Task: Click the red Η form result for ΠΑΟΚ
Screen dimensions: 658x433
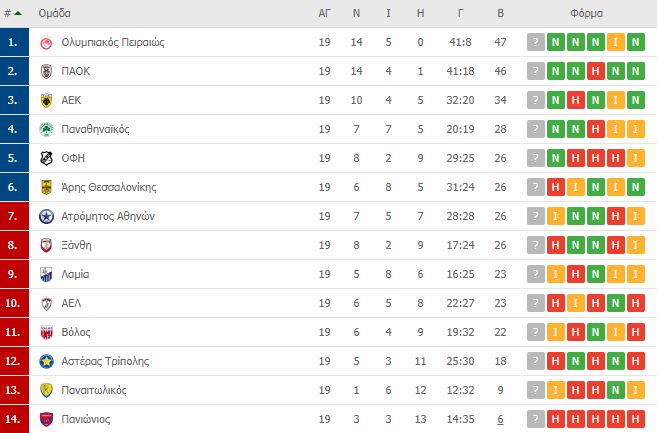Action: [x=595, y=71]
